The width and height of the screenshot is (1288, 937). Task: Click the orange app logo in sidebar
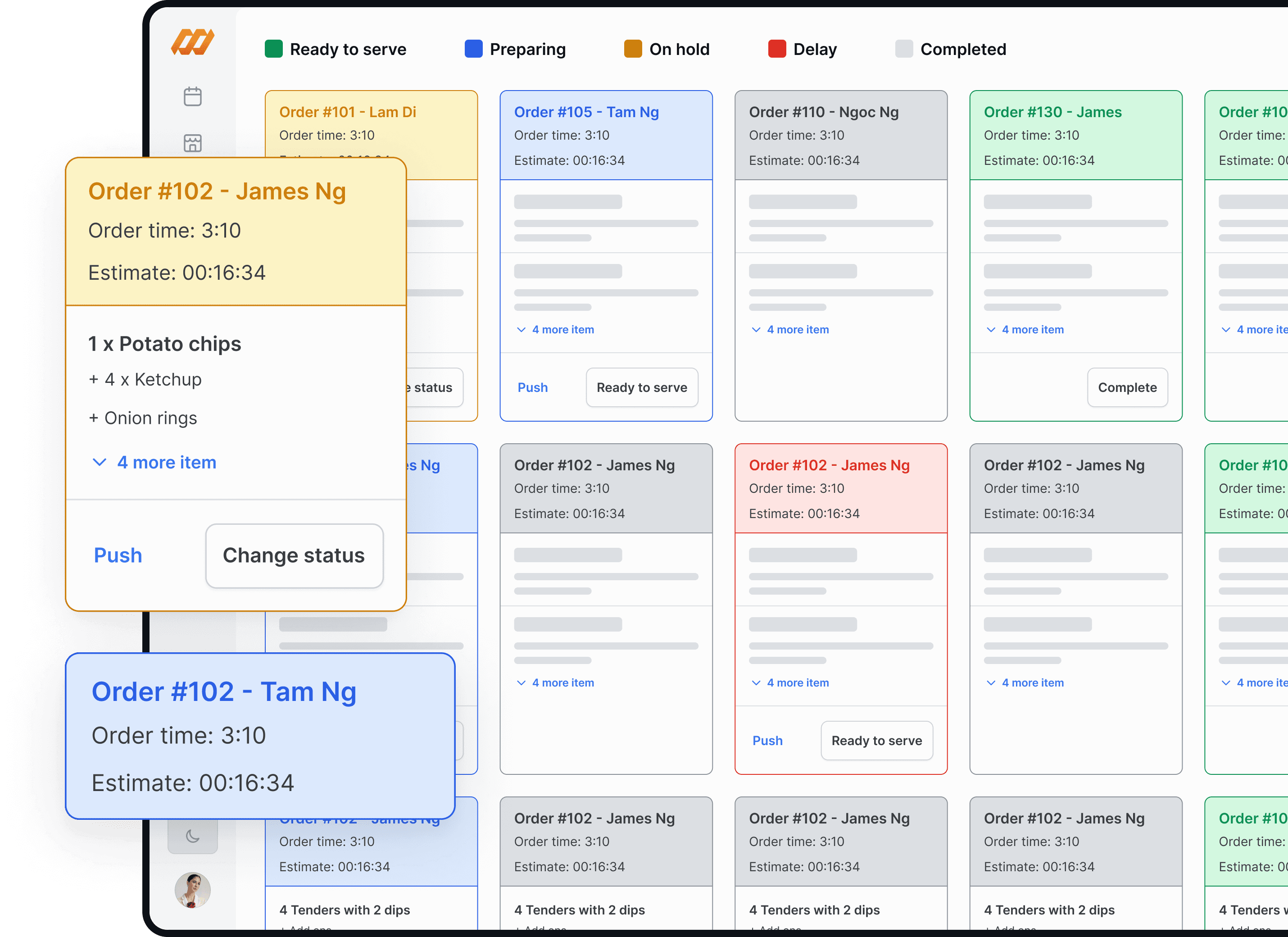(x=192, y=43)
